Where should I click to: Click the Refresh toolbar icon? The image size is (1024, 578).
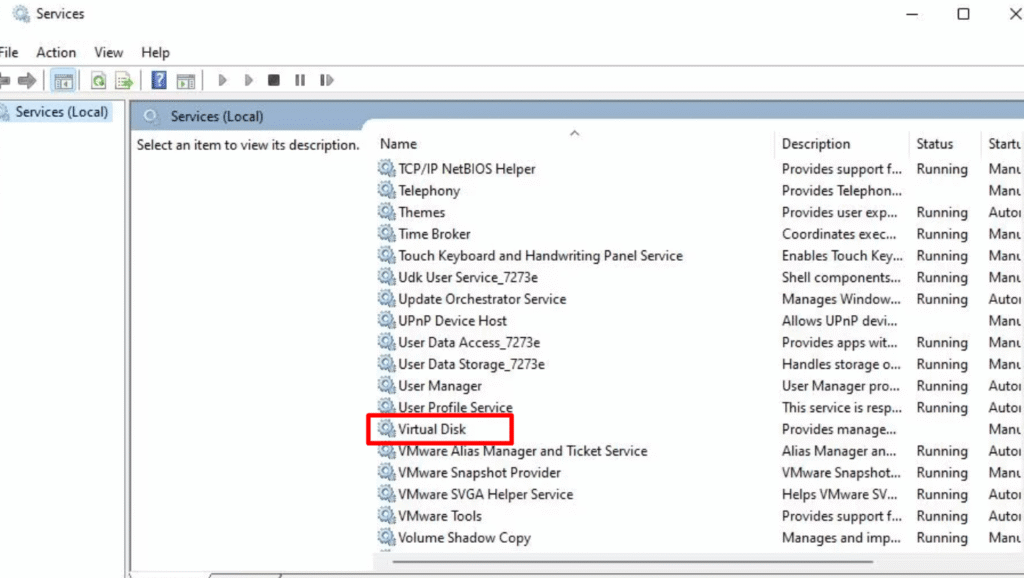point(98,81)
